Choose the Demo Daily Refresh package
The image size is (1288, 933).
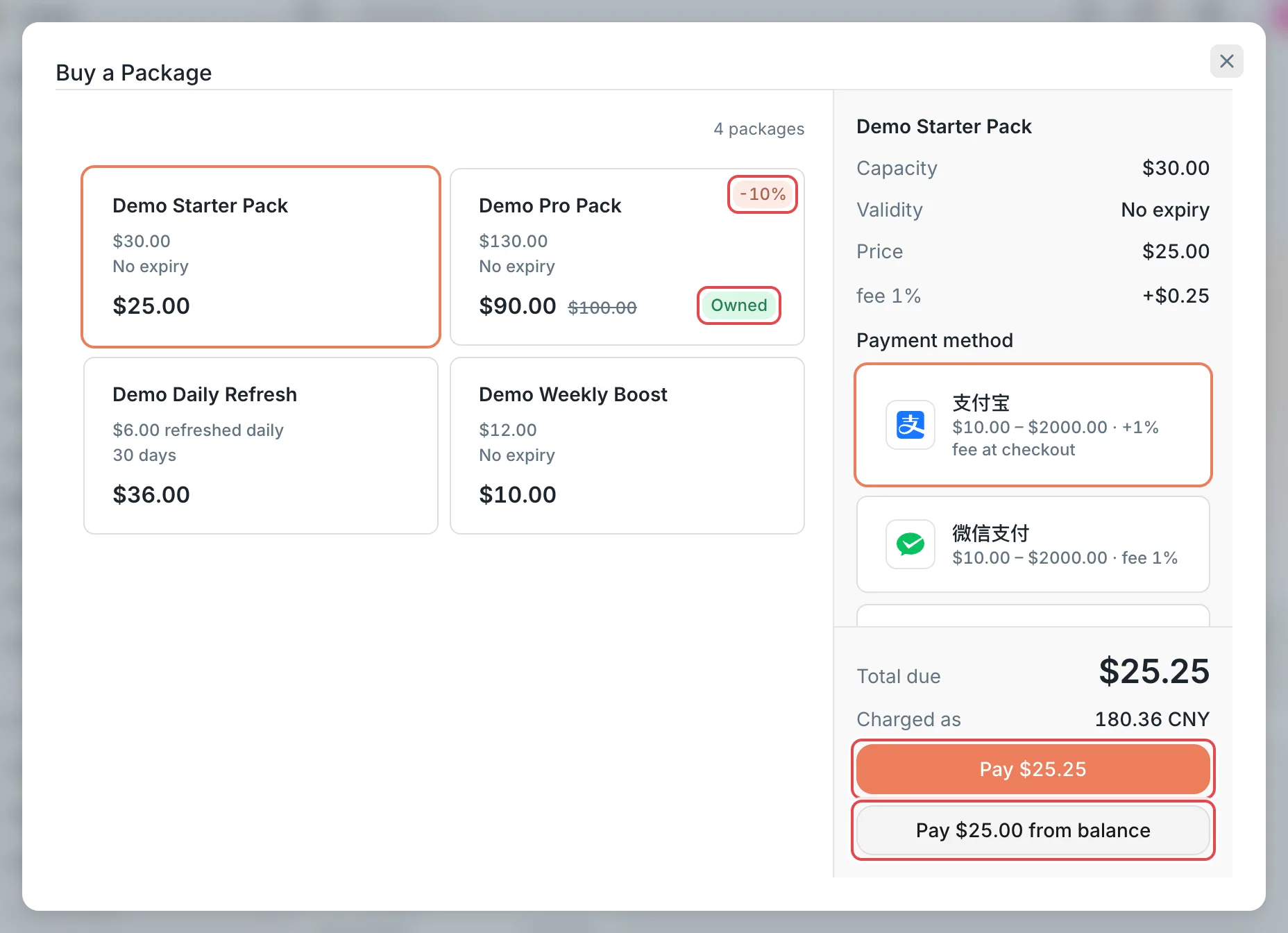tap(261, 446)
